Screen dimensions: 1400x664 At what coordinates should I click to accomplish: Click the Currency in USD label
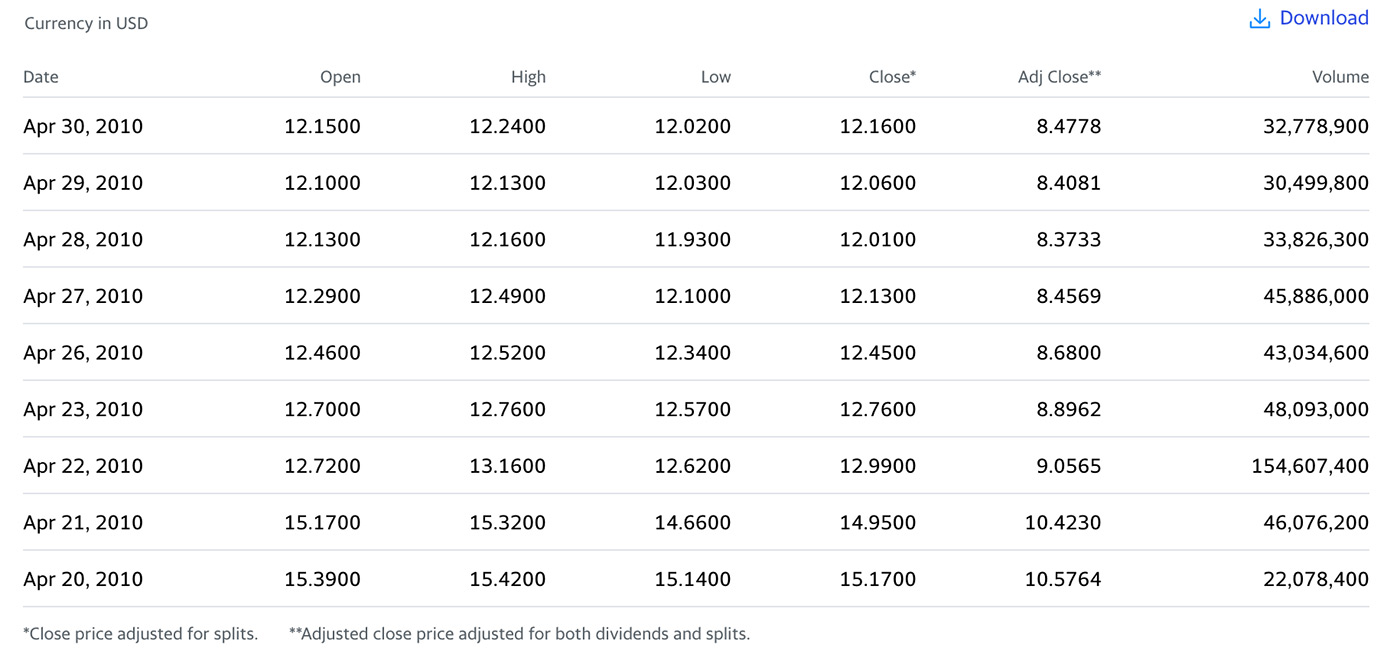pos(86,24)
